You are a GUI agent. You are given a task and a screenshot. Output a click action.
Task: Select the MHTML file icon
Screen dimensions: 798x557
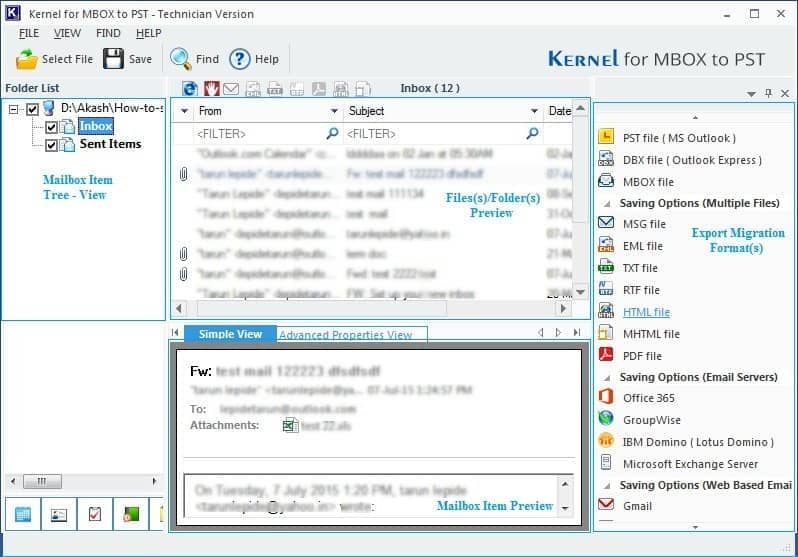pos(606,332)
